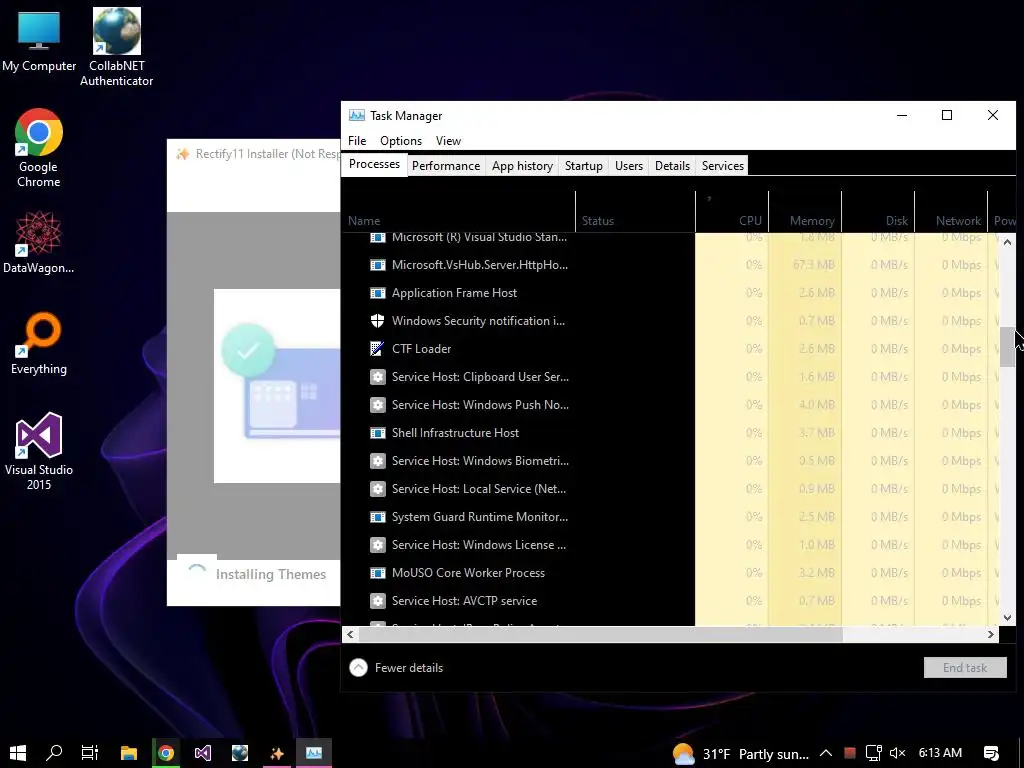Switch to the App history tab

coord(522,166)
